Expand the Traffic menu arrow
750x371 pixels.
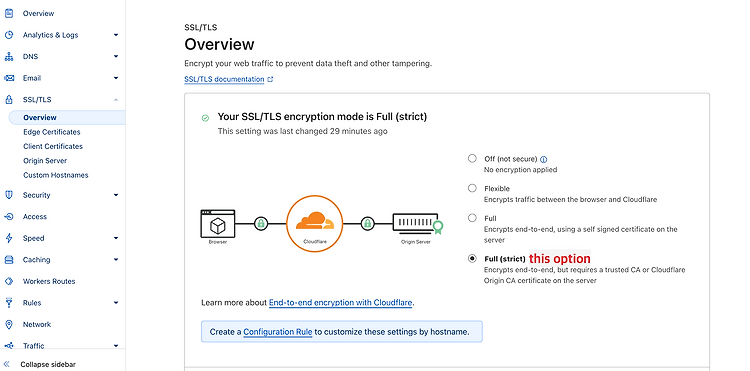pyautogui.click(x=116, y=346)
